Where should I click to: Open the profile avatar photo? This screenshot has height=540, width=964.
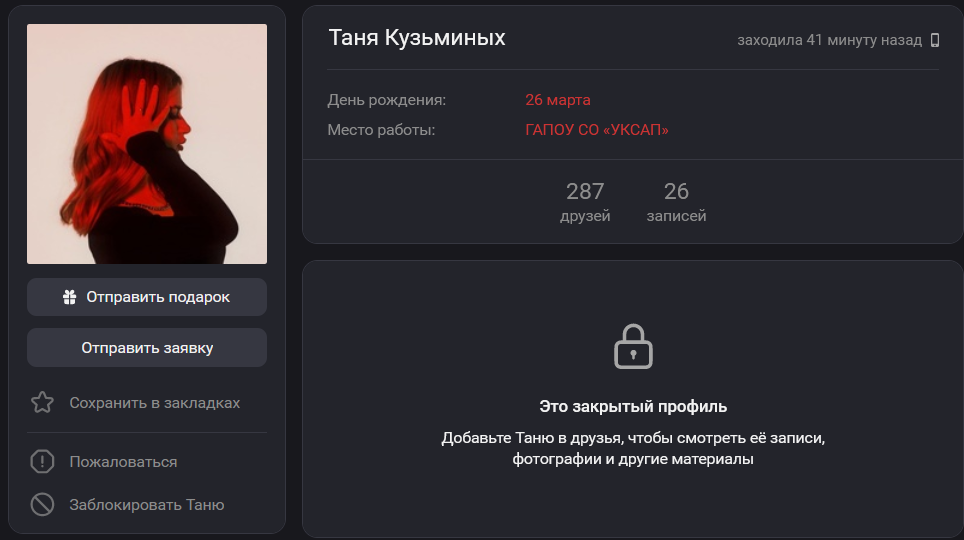click(x=147, y=144)
